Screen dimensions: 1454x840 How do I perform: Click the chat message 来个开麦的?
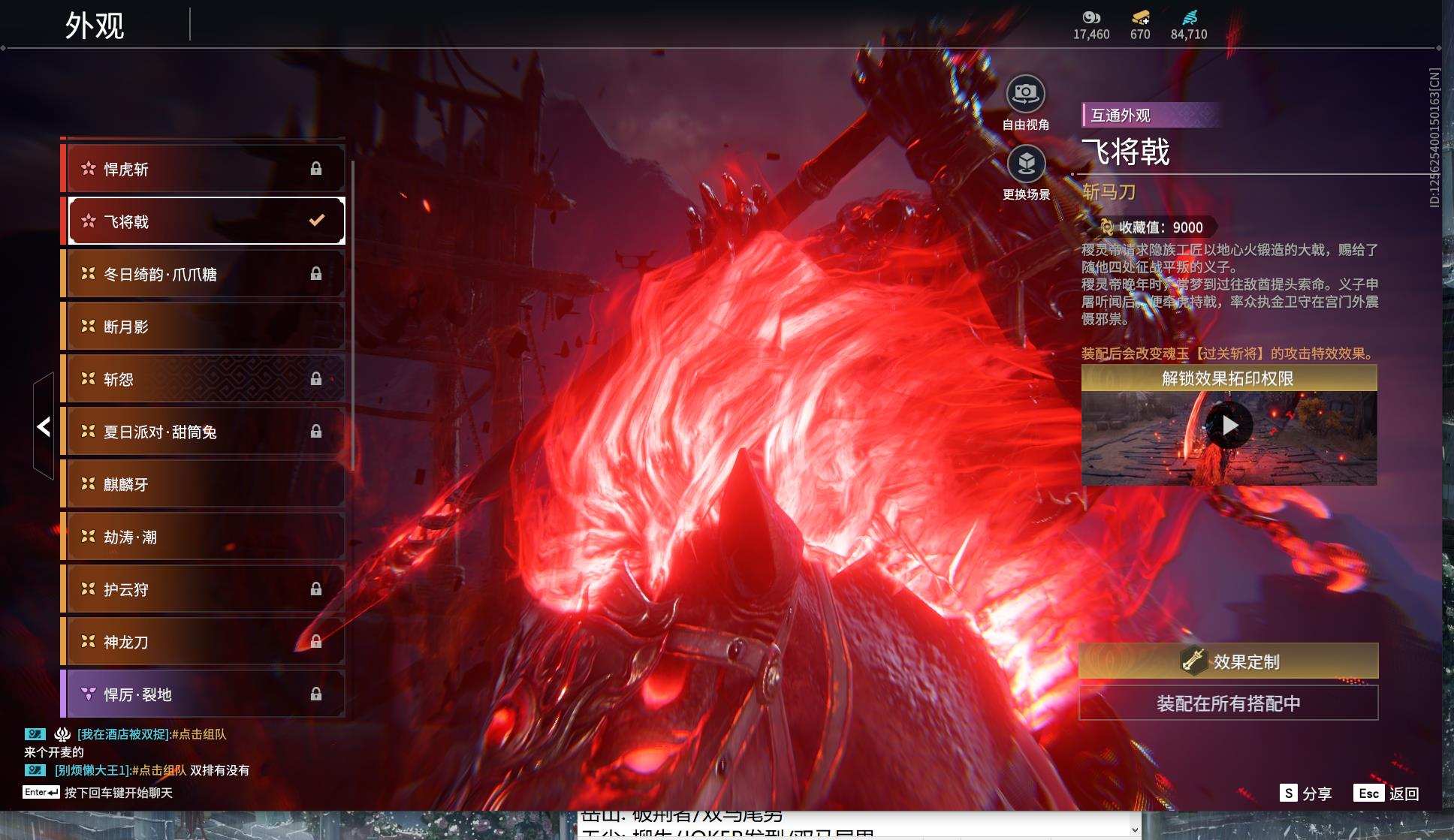coord(54,752)
